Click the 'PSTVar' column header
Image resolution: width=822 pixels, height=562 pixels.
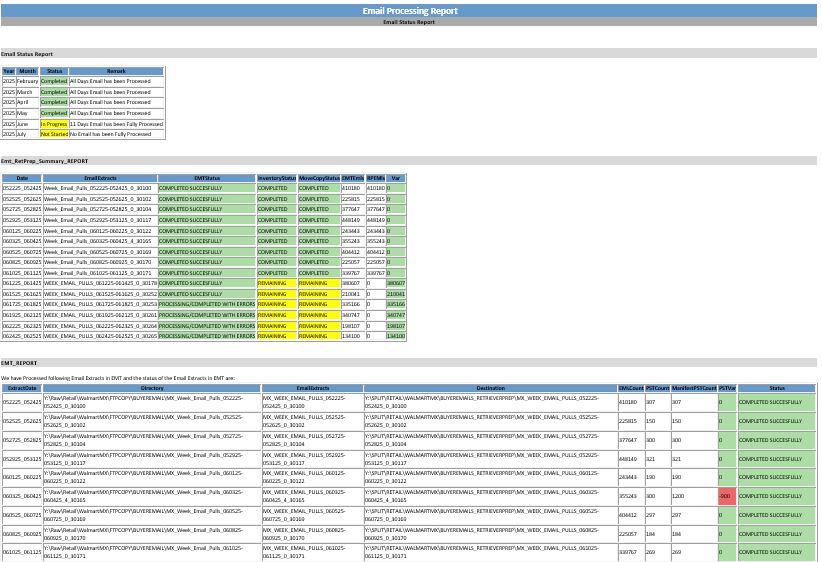[728, 388]
